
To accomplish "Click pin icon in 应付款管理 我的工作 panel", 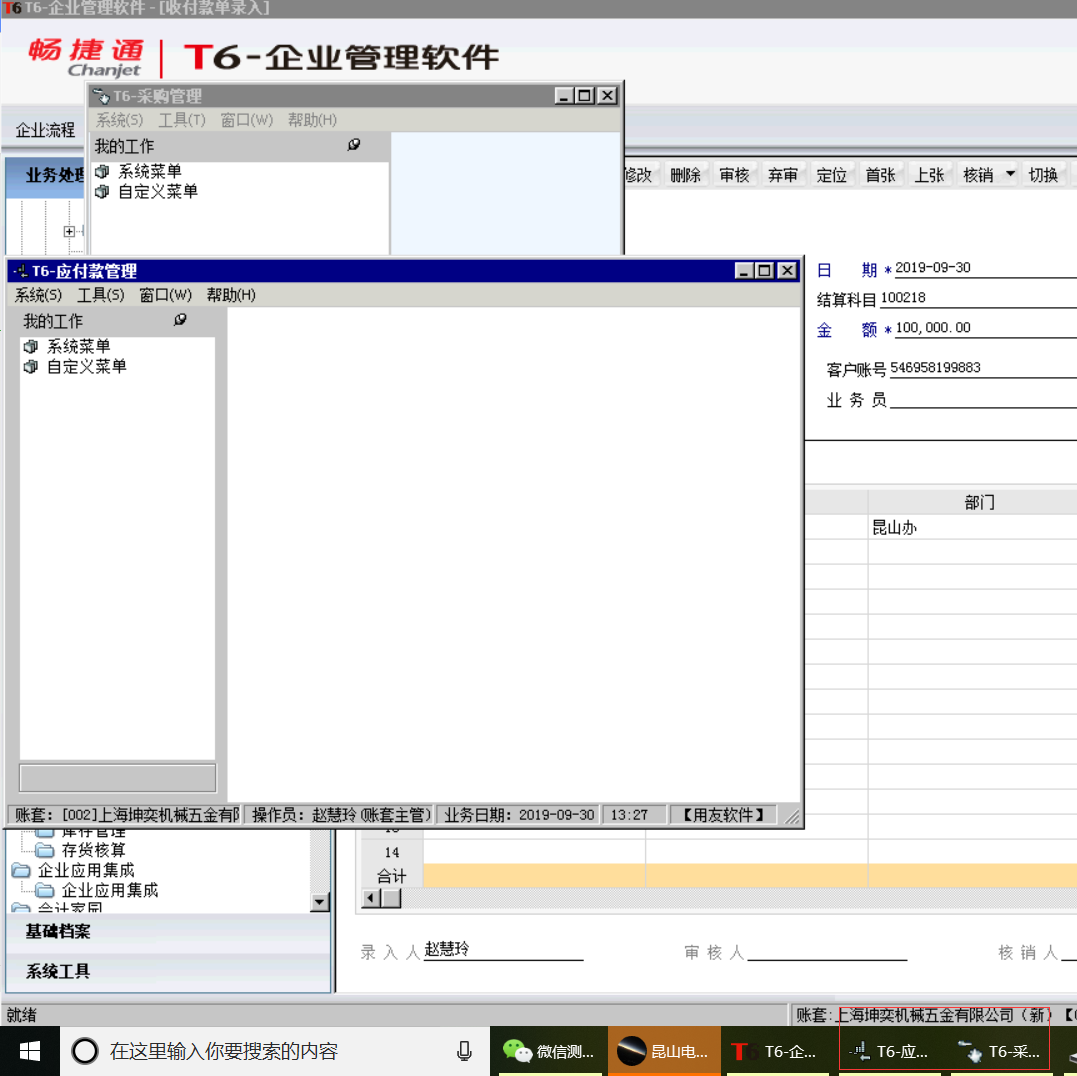I will coord(180,319).
